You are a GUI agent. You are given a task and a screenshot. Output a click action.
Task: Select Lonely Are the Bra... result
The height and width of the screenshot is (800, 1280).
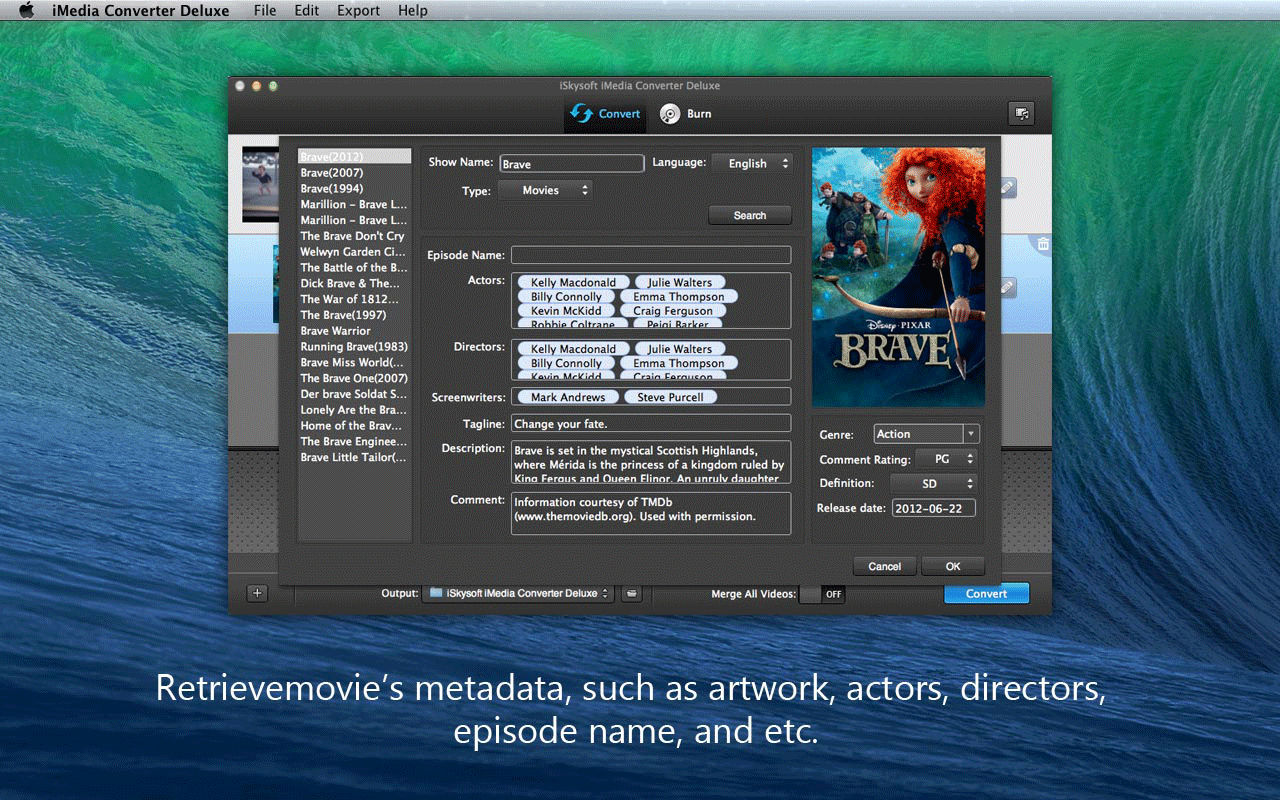[x=355, y=410]
